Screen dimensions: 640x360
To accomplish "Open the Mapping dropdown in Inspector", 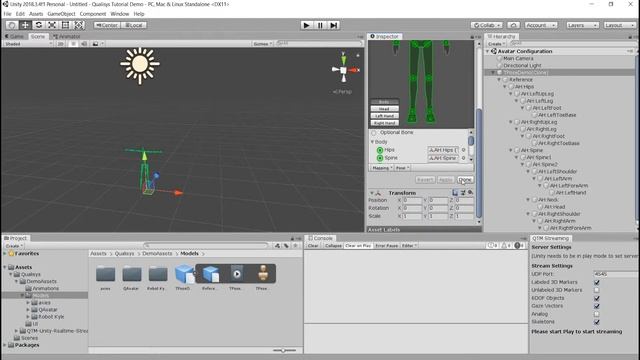I will (382, 168).
